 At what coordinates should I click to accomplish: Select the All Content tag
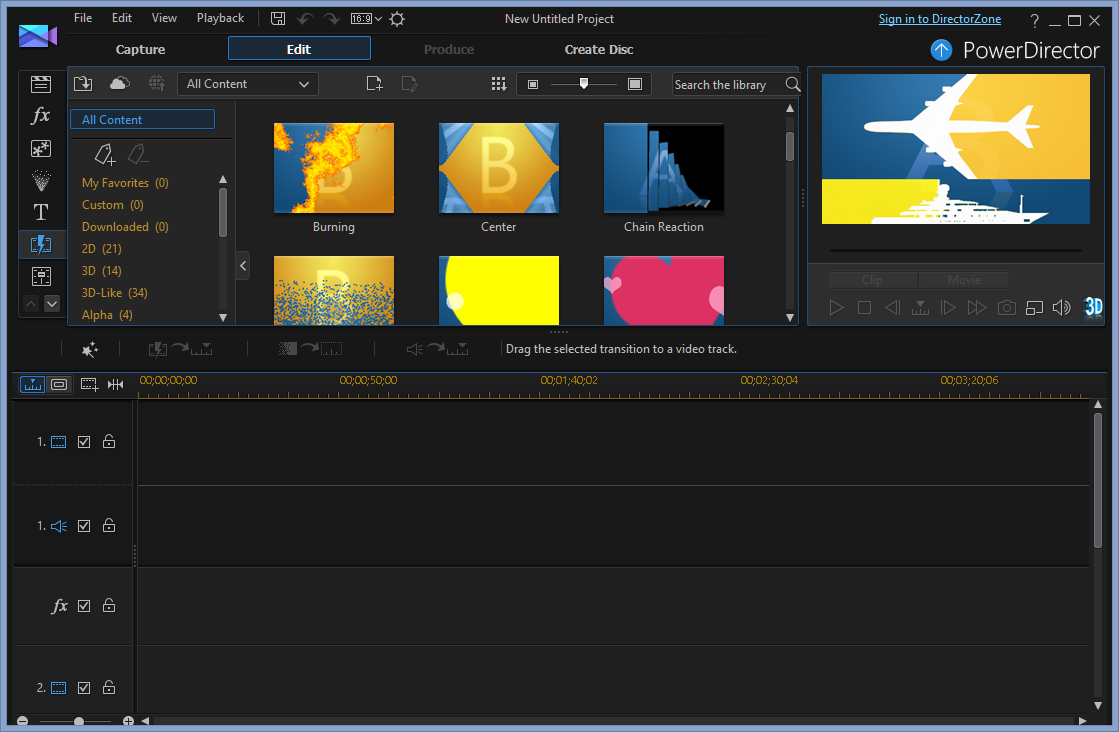point(143,119)
